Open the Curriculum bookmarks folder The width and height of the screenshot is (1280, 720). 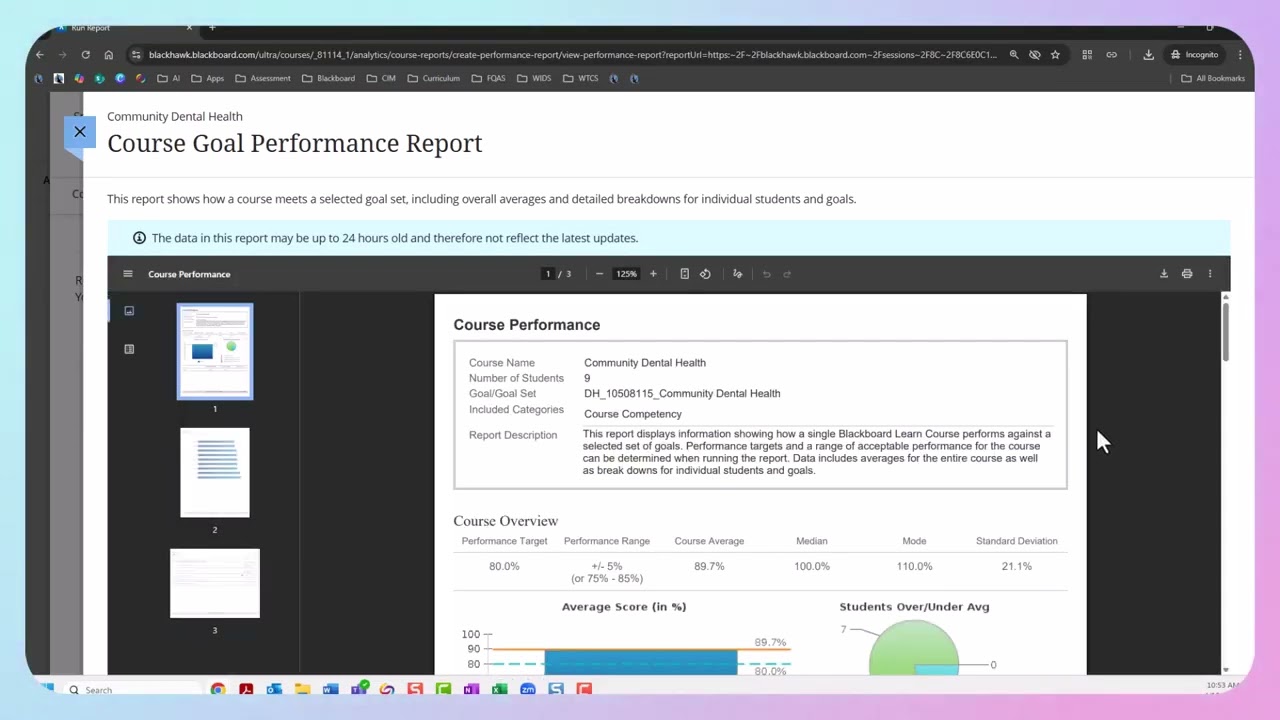[433, 78]
